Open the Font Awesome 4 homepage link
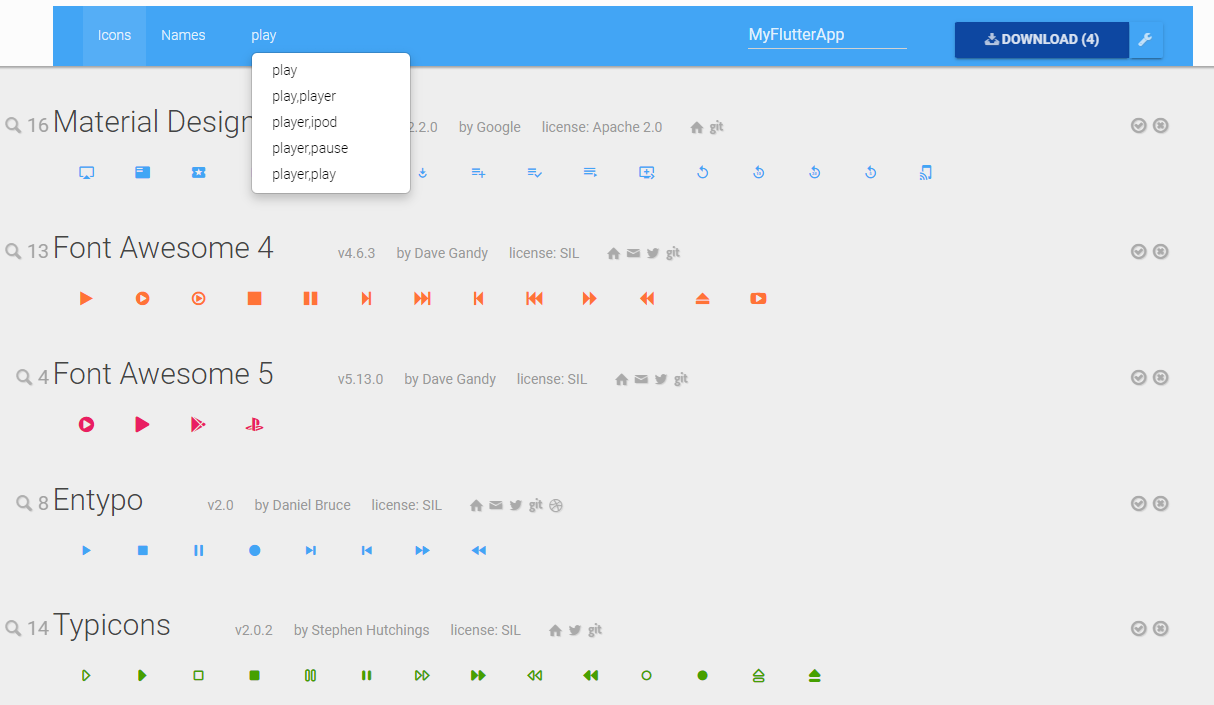Screen dimensions: 1214x705 click(x=614, y=254)
